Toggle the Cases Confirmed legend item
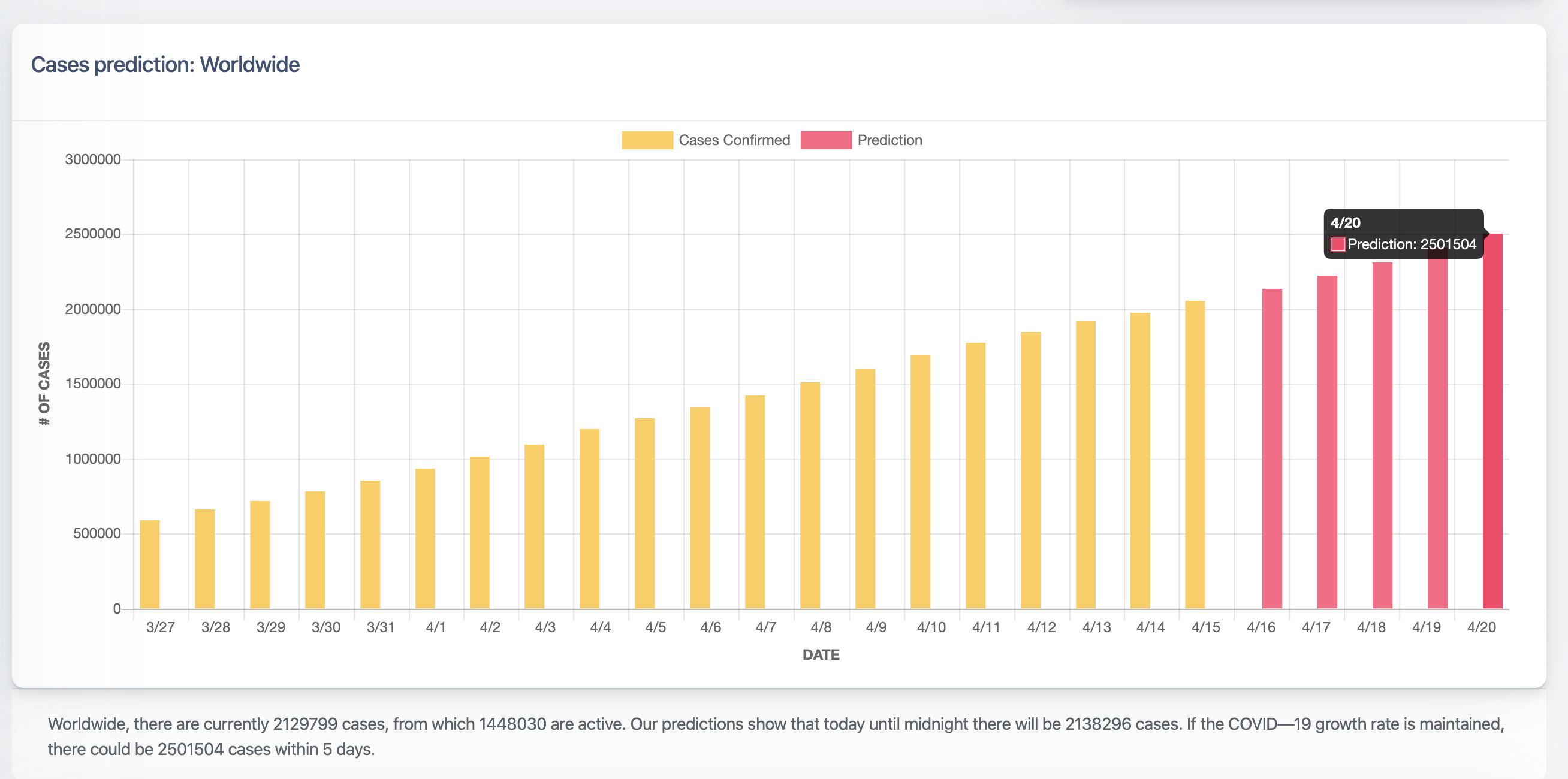 tap(734, 140)
